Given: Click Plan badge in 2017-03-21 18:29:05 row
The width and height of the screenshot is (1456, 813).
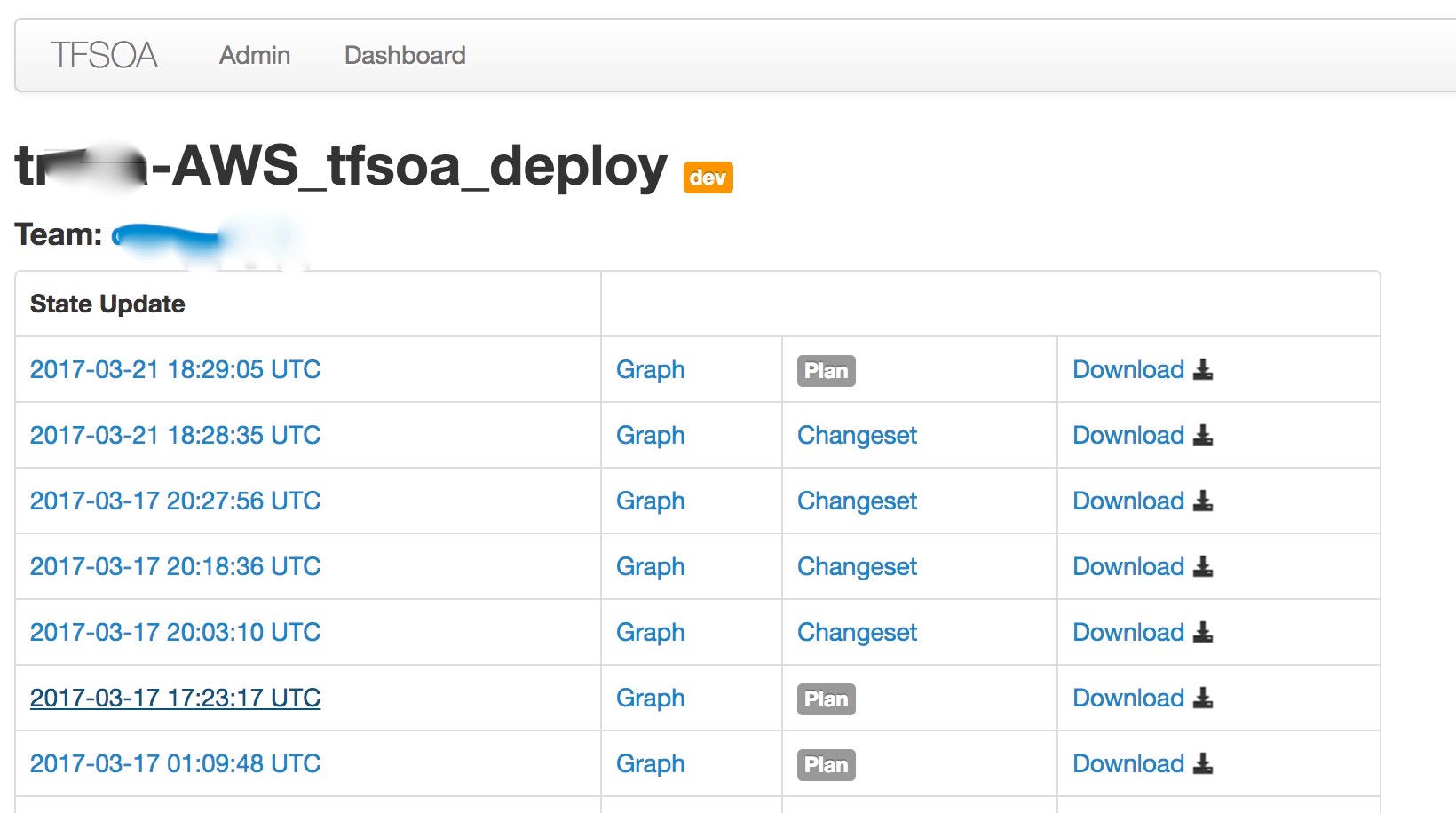Looking at the screenshot, I should (827, 371).
